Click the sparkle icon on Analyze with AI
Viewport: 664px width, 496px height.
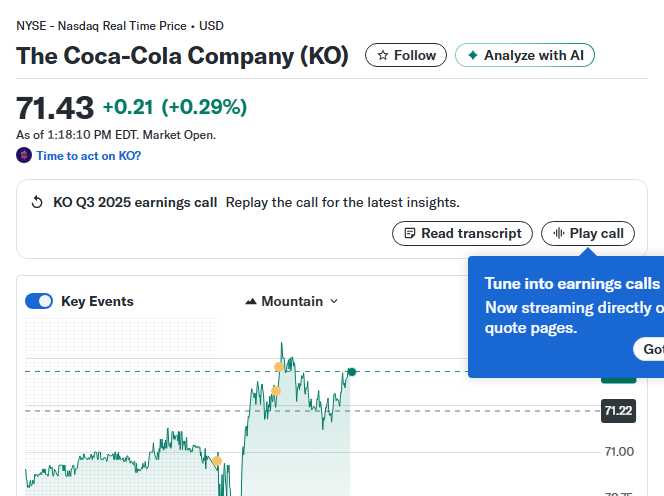tap(472, 56)
